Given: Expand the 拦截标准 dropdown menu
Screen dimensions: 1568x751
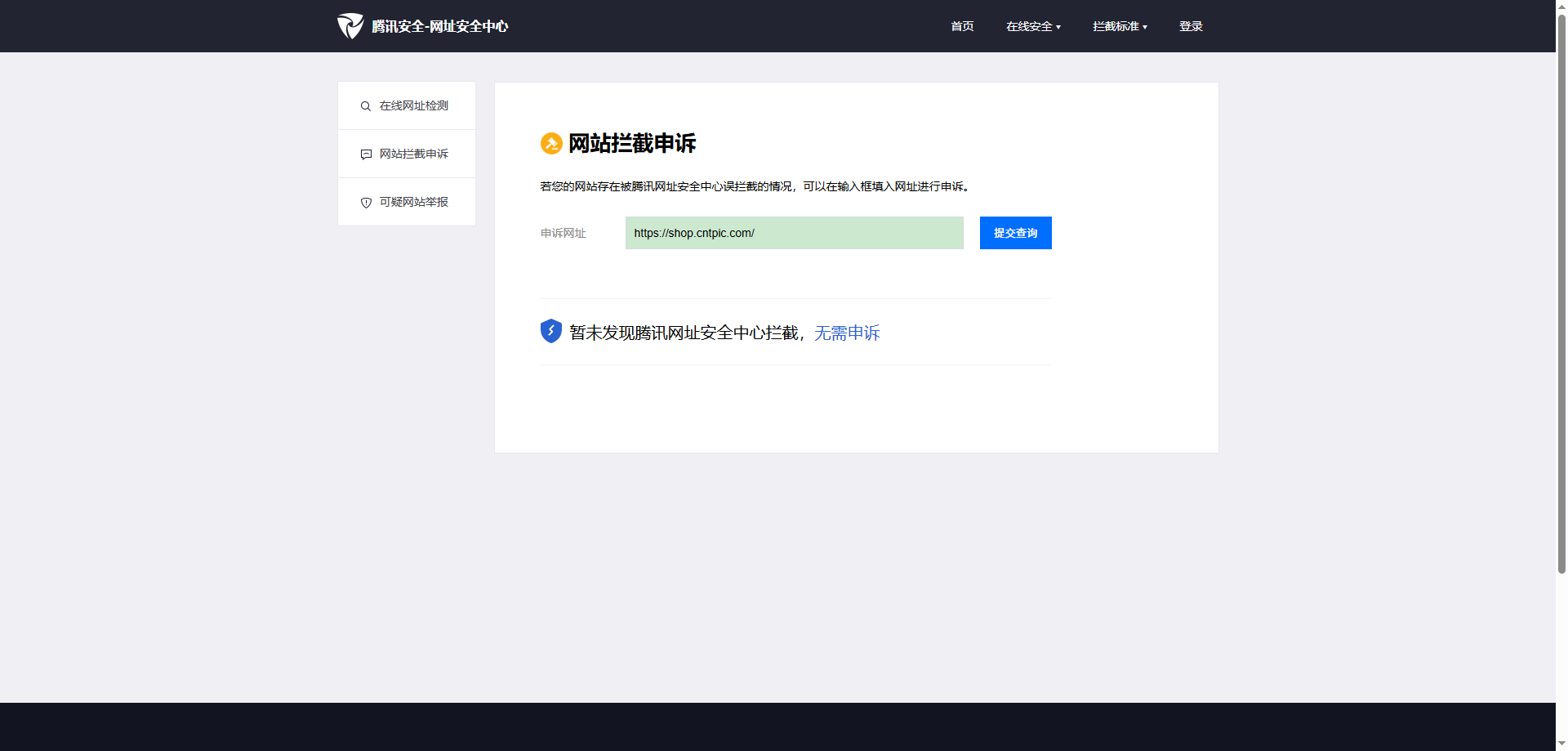Looking at the screenshot, I should pyautogui.click(x=1120, y=26).
